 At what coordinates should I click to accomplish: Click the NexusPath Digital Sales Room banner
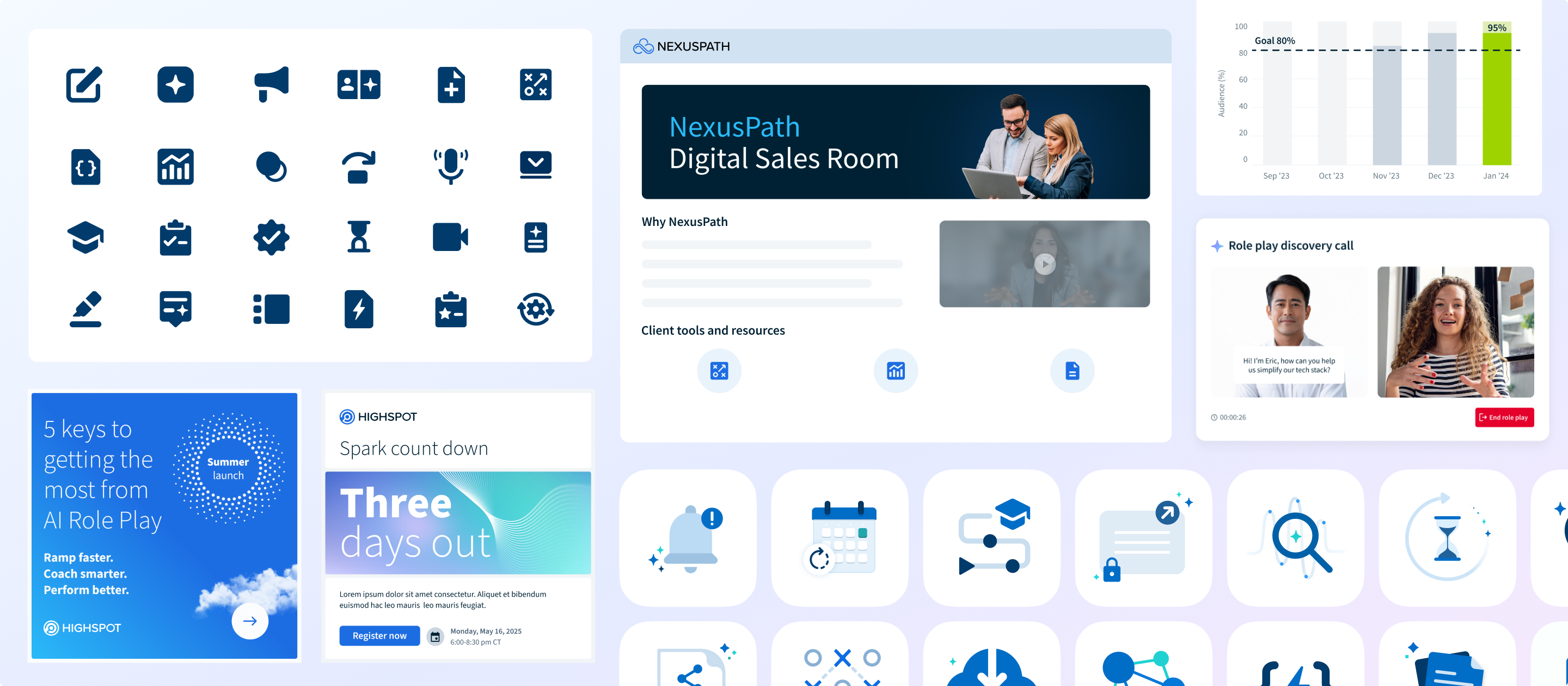click(896, 142)
